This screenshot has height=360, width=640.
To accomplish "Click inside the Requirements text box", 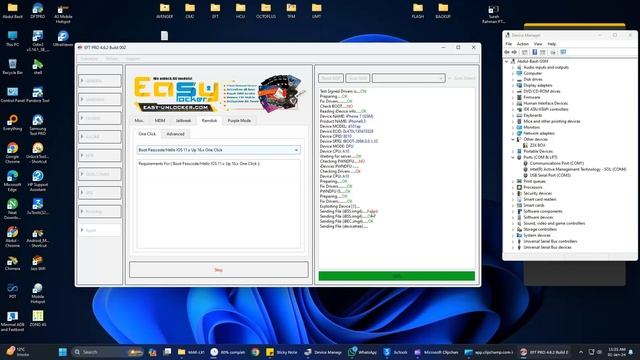I will pos(218,204).
